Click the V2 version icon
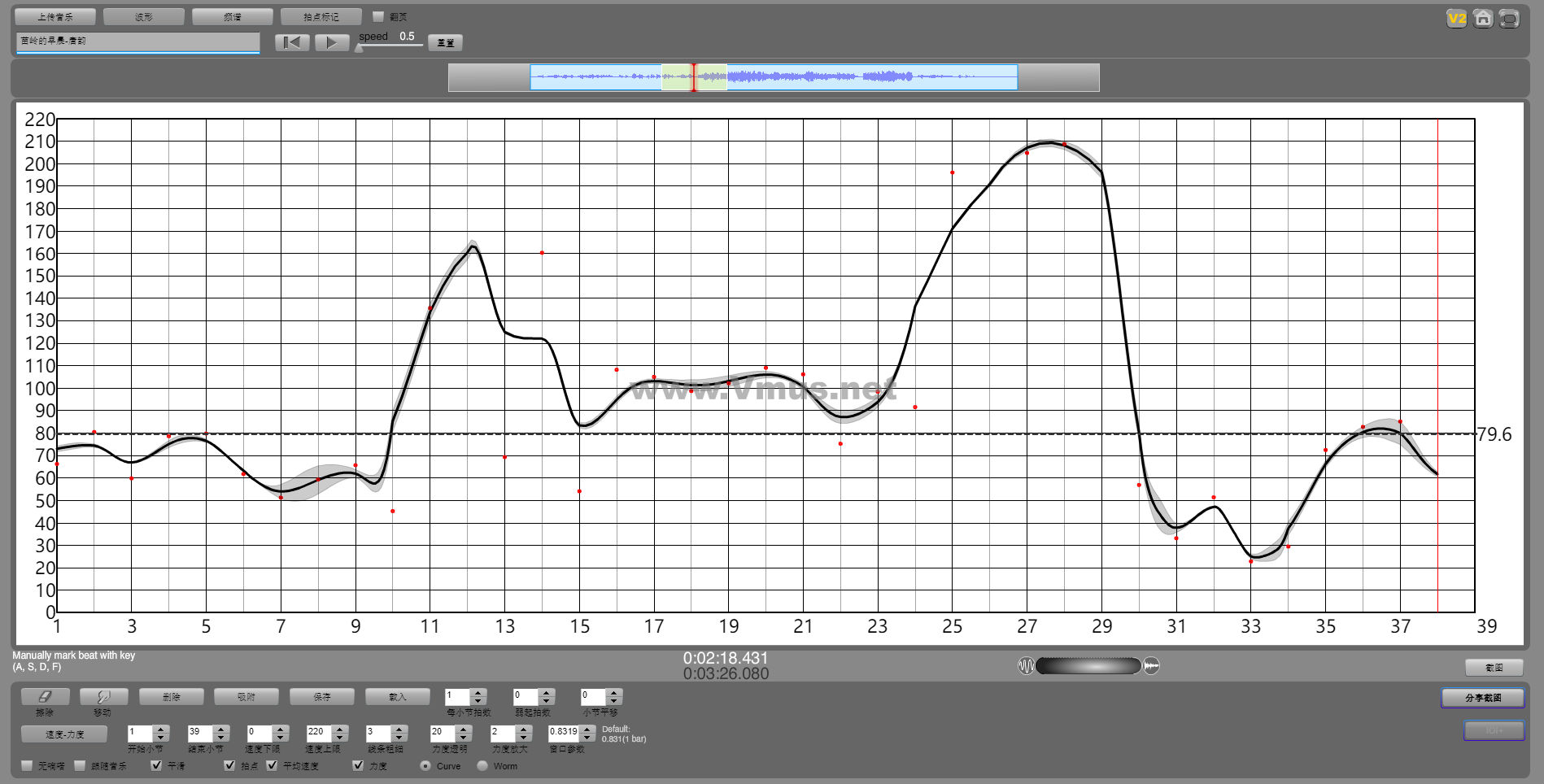Image resolution: width=1544 pixels, height=784 pixels. click(x=1456, y=19)
